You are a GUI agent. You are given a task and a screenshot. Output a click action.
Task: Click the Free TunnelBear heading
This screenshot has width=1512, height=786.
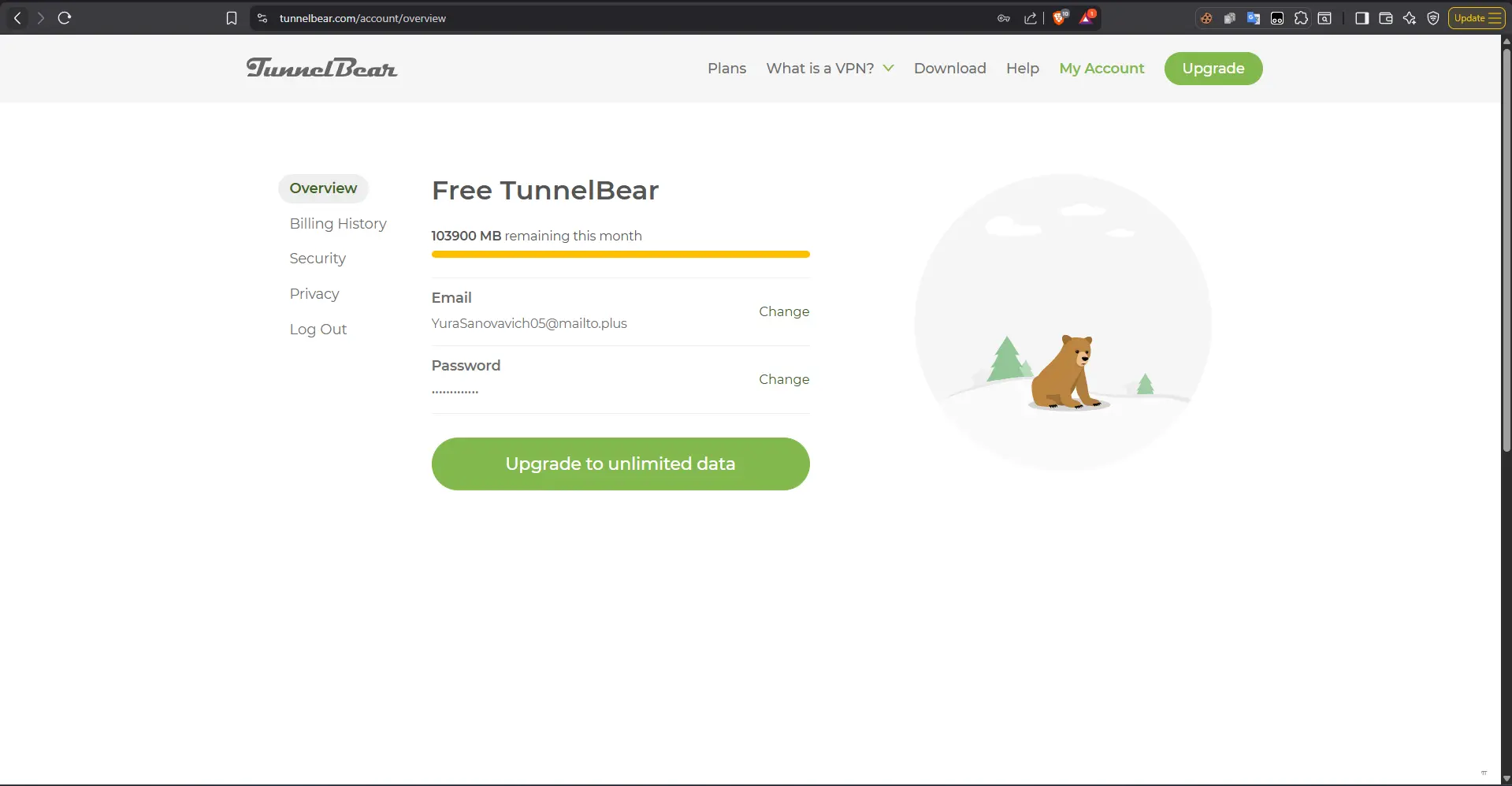[544, 191]
